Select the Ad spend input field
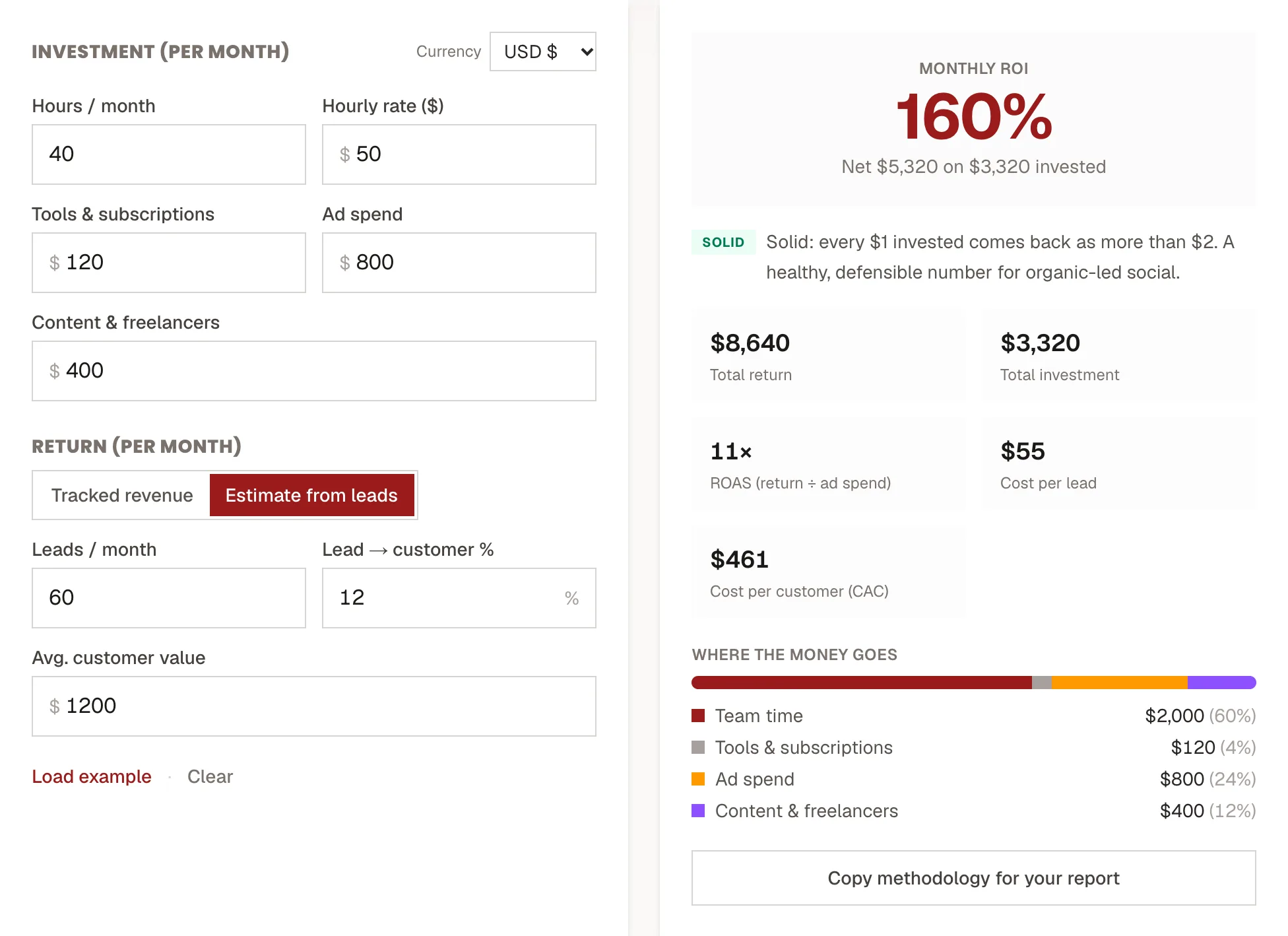 459,263
